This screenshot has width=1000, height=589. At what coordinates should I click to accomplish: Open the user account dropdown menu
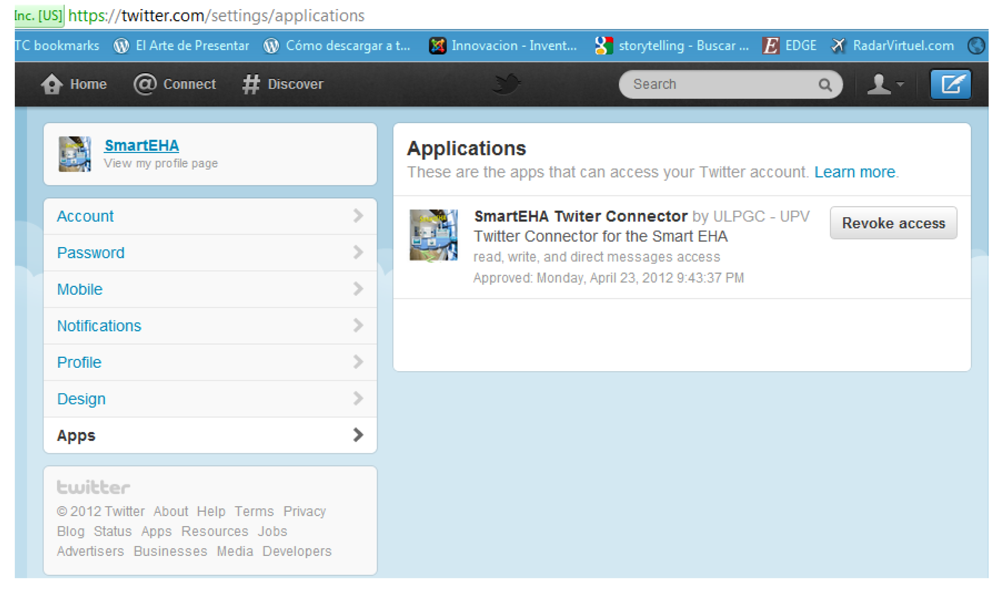tap(885, 84)
